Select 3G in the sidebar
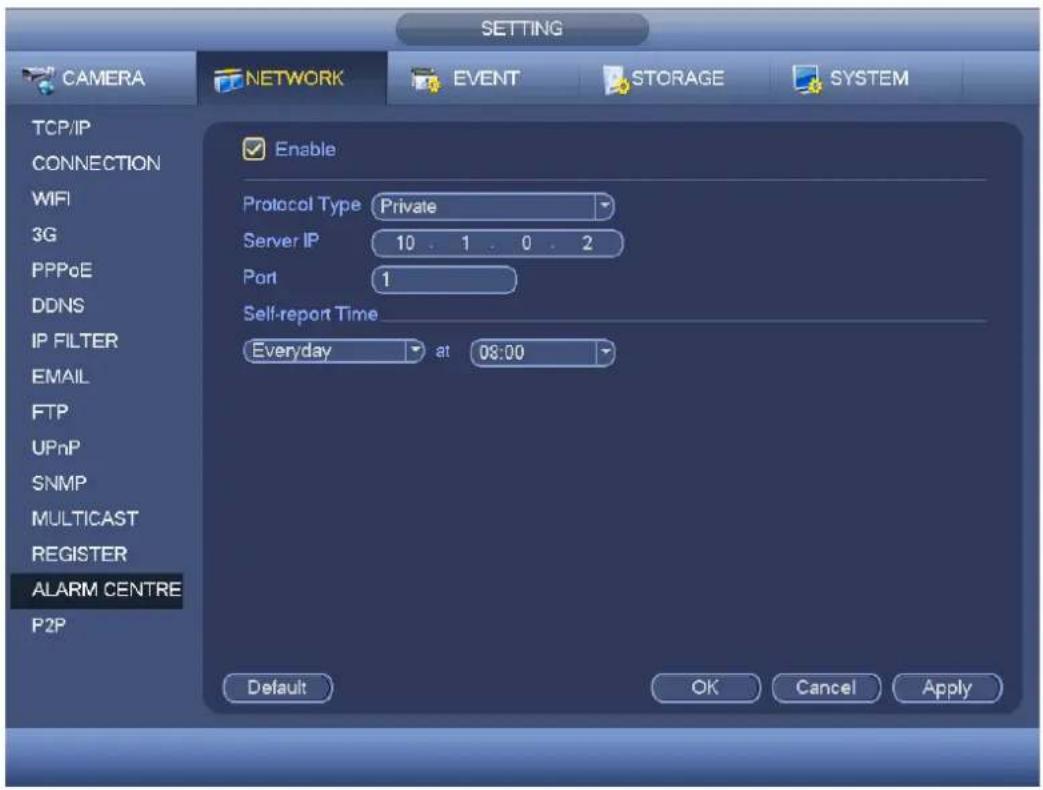This screenshot has height=790, width=1043. click(44, 235)
